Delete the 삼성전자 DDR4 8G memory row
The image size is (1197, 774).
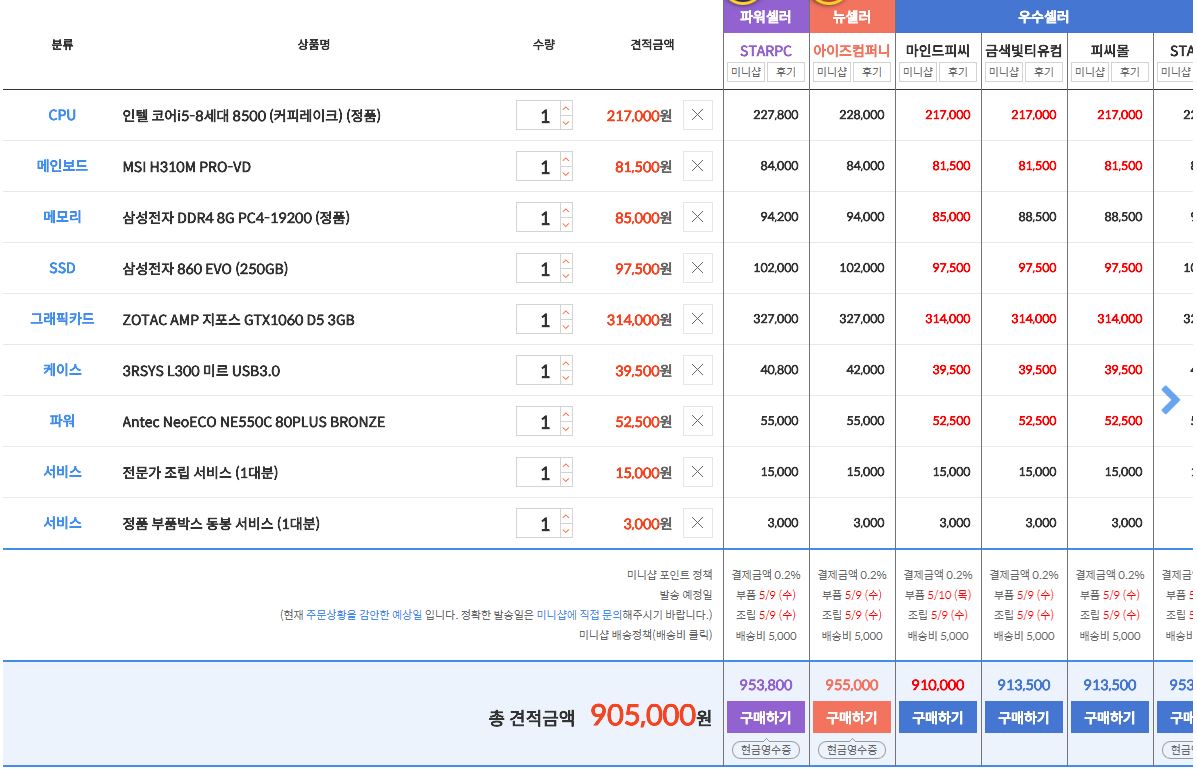(x=697, y=218)
